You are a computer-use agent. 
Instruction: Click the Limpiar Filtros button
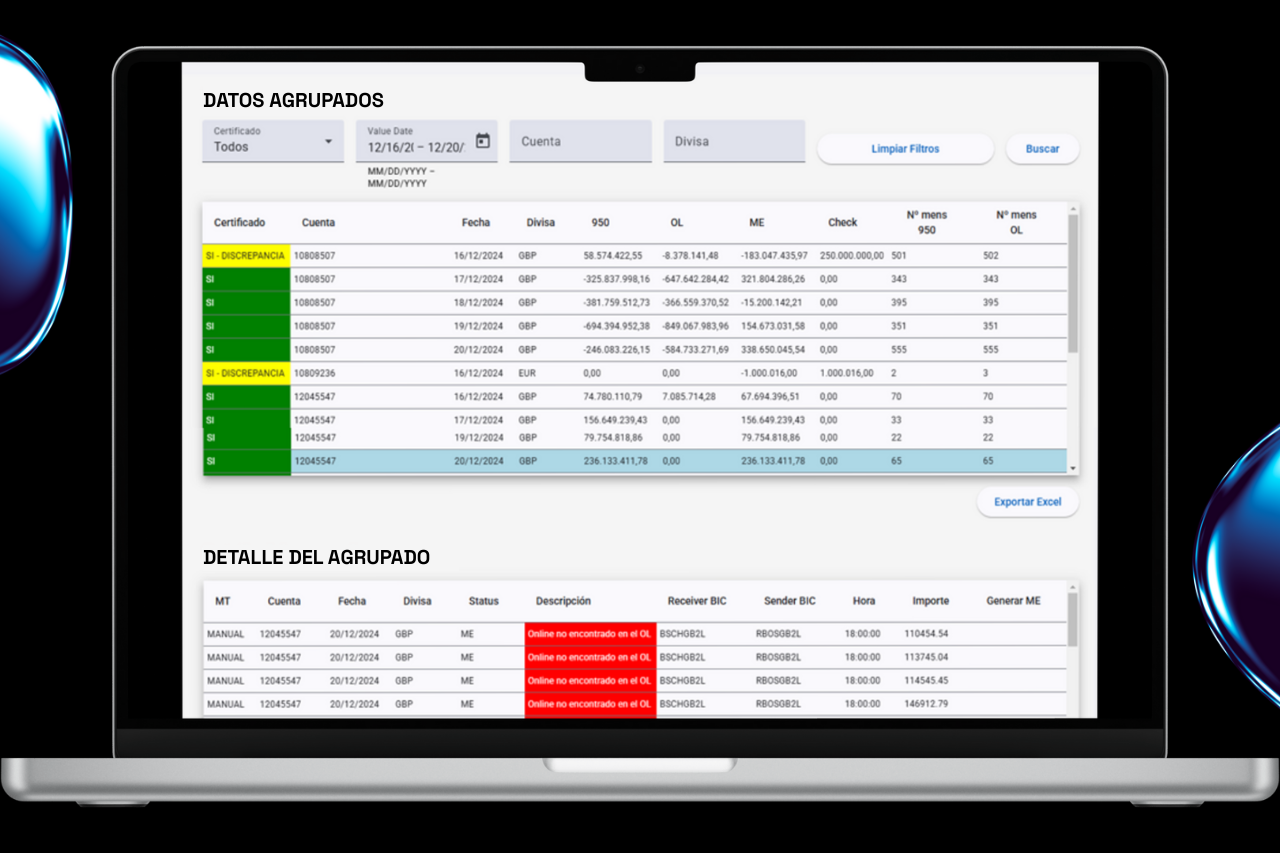click(905, 149)
